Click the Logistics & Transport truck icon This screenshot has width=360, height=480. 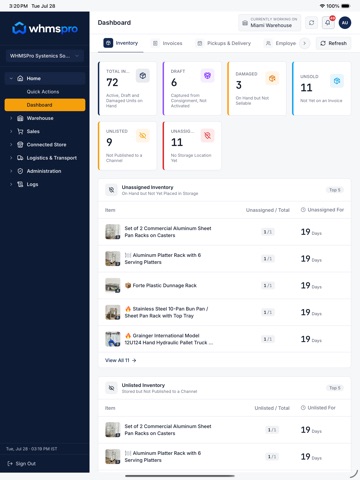(20, 158)
